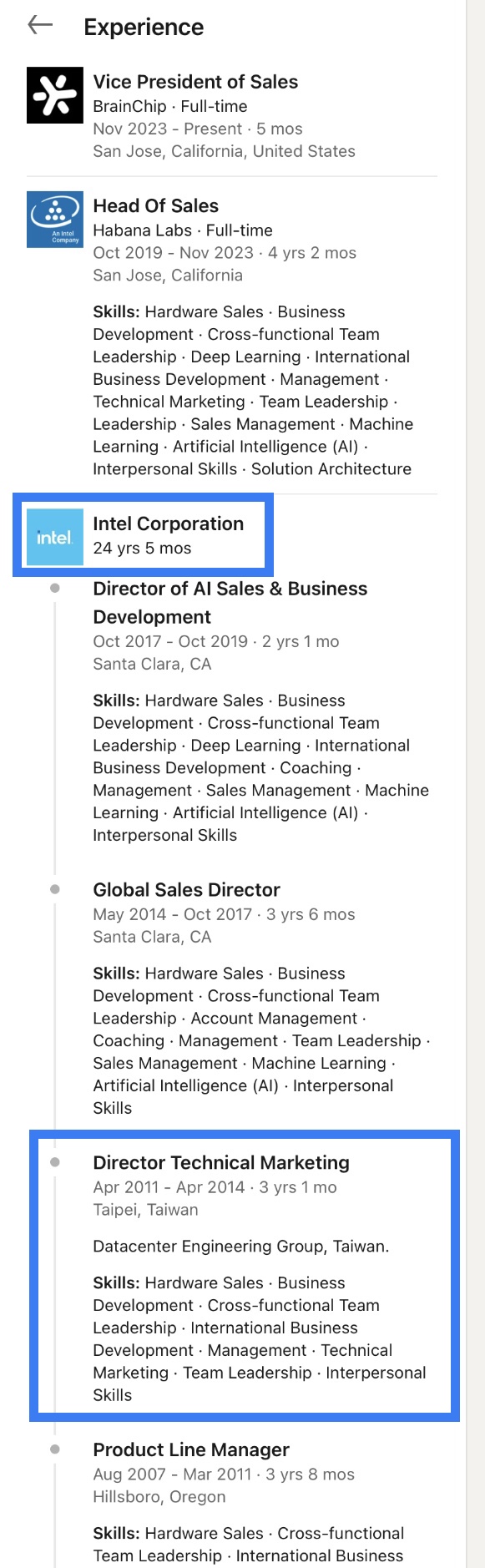
Task: Select the Habana Labs · Full-time company line
Action: [183, 230]
